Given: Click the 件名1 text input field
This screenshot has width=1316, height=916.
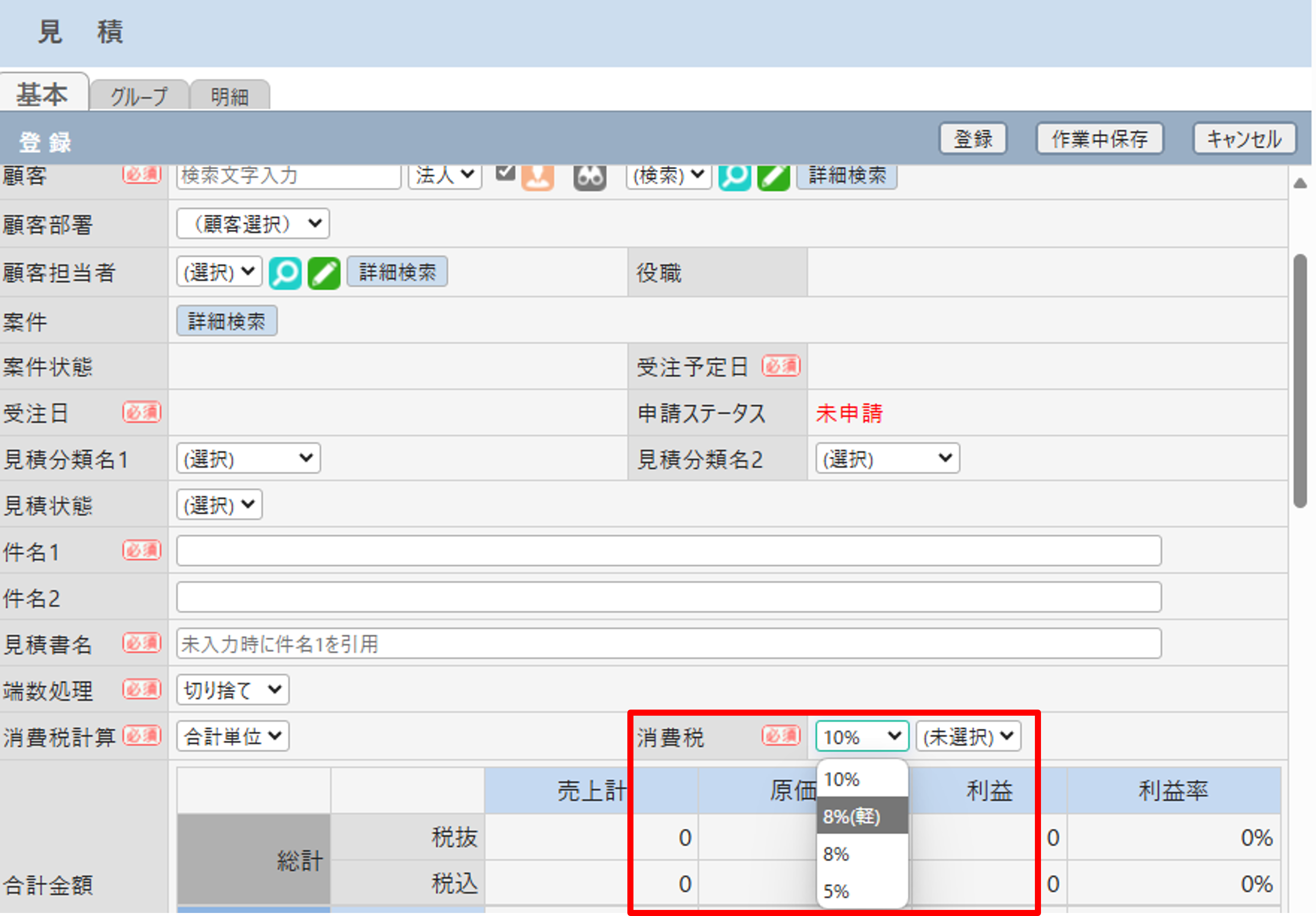Looking at the screenshot, I should coord(668,551).
